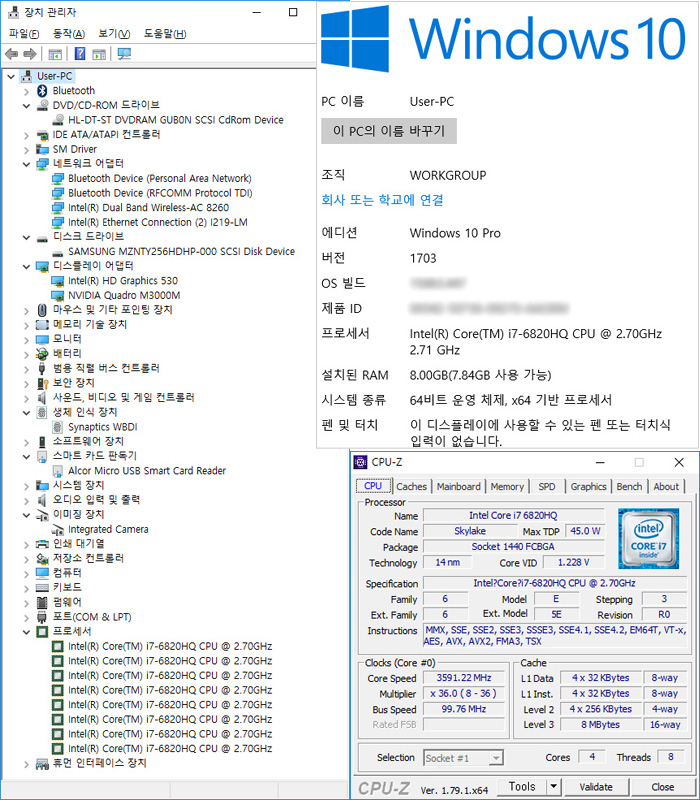
Task: Switch to the Mainboard tab in CPU-Z
Action: pyautogui.click(x=459, y=486)
